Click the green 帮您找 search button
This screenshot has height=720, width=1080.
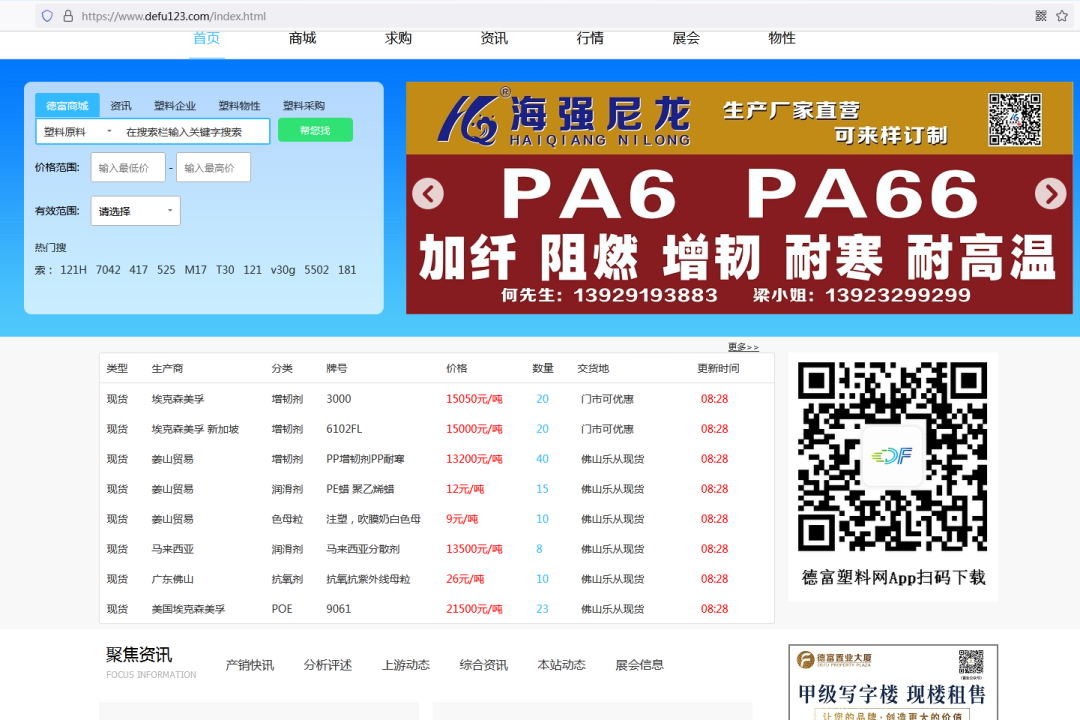(x=315, y=130)
